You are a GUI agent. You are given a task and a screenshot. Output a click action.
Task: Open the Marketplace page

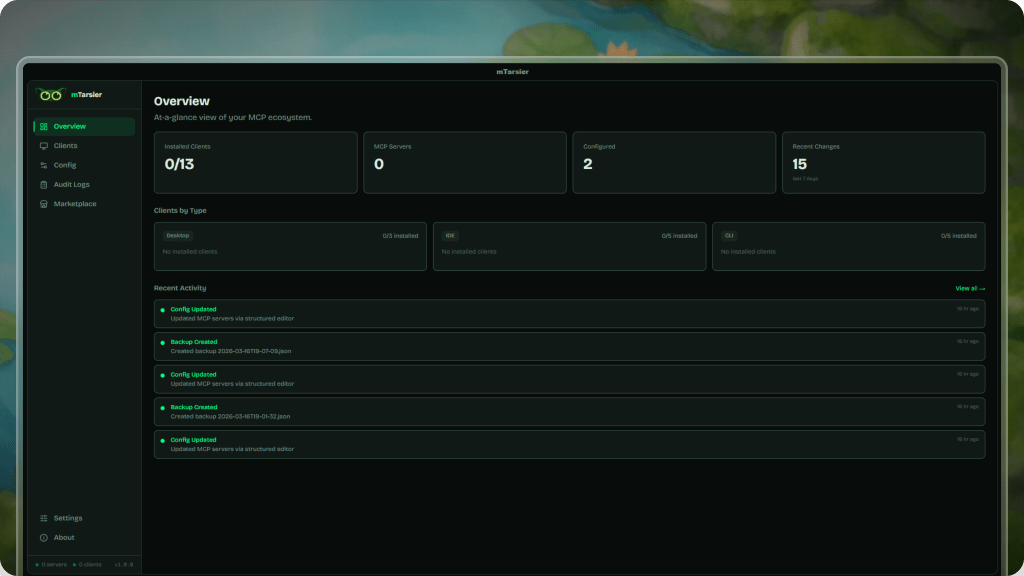[x=75, y=204]
